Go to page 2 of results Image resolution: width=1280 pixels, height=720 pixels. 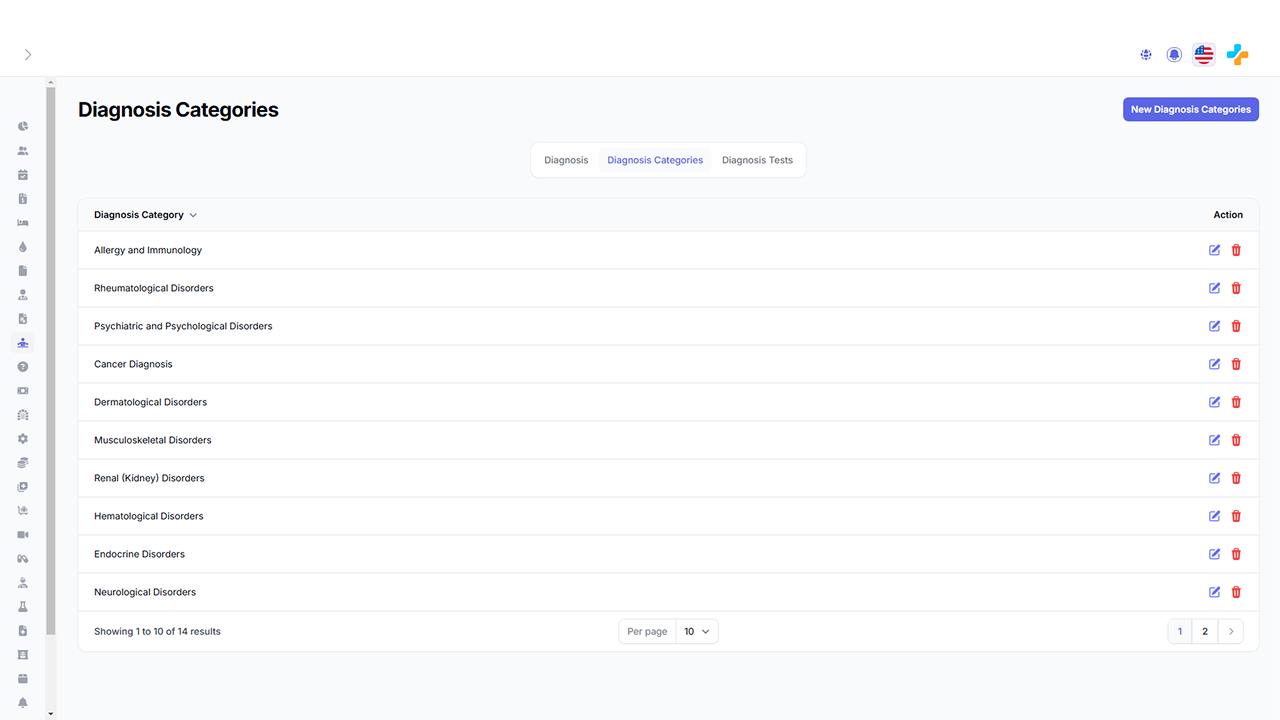[x=1205, y=632]
